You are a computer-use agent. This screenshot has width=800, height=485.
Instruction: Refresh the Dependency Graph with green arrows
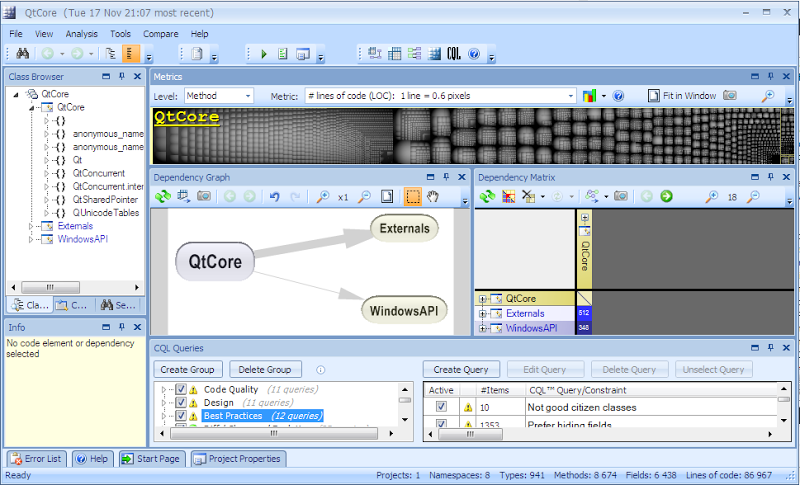coord(163,196)
